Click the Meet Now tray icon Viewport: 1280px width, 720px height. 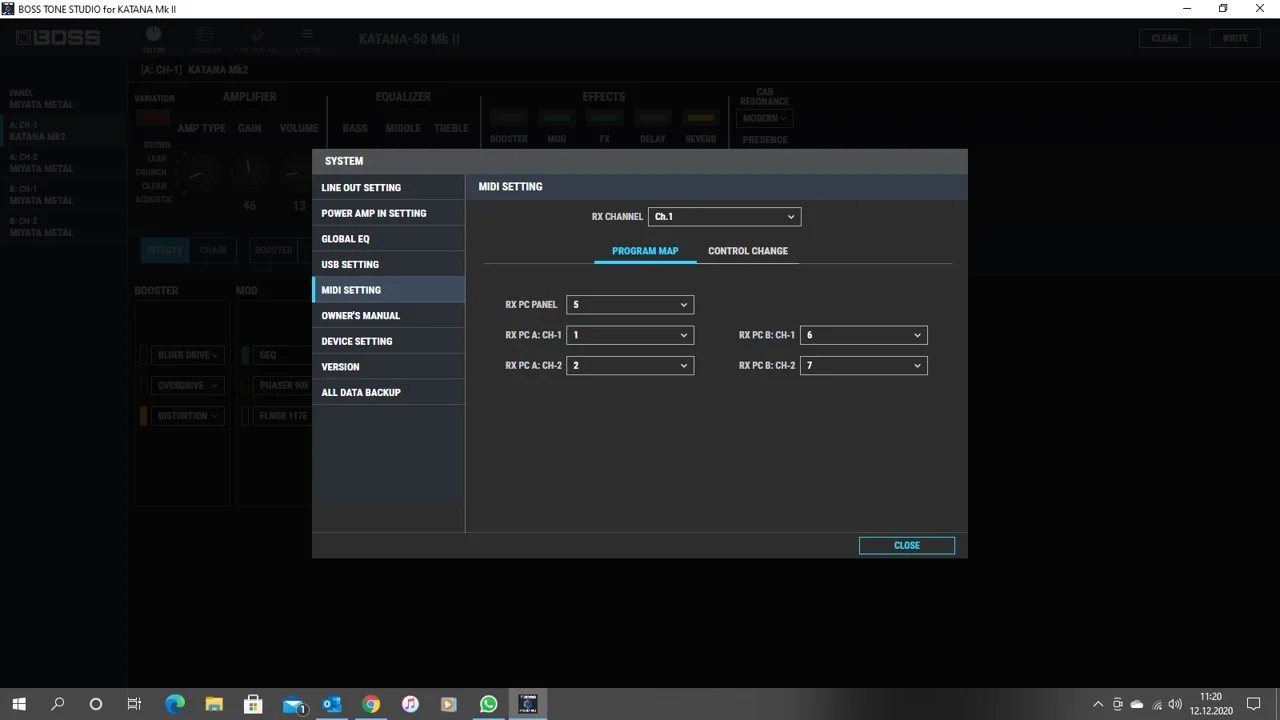tap(1118, 704)
